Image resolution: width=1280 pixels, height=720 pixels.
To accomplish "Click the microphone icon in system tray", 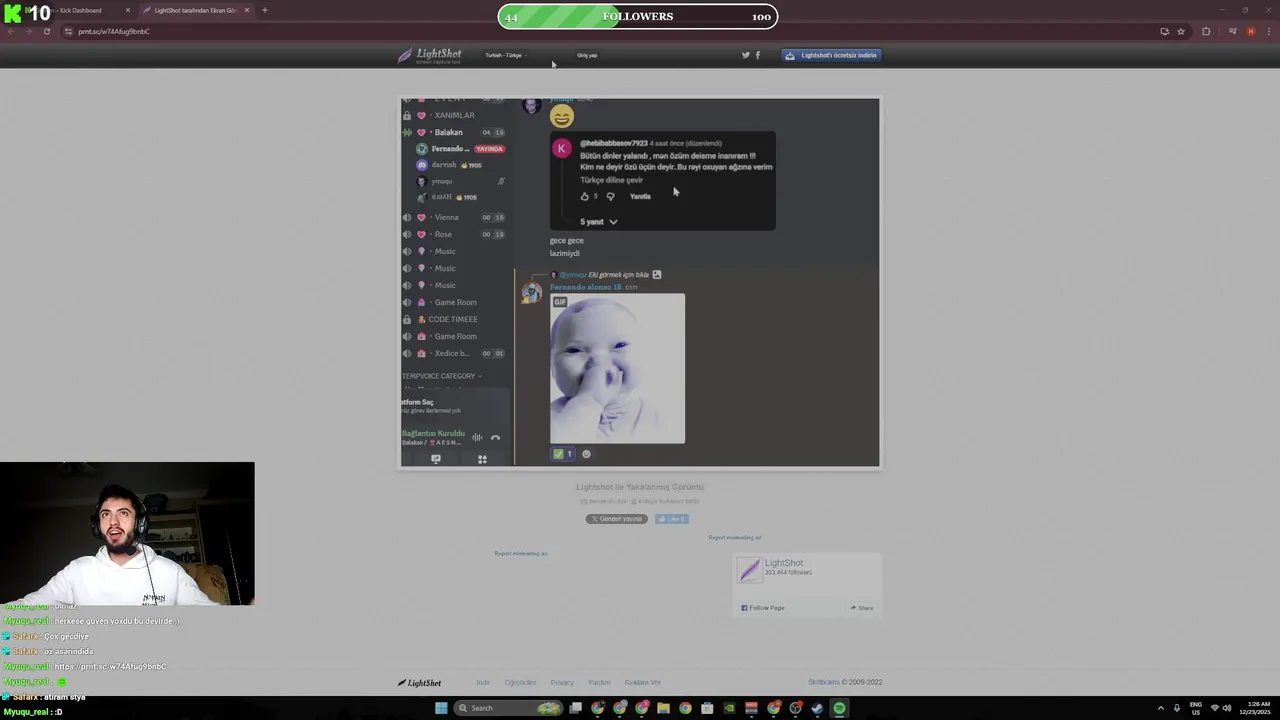I will (x=1177, y=708).
